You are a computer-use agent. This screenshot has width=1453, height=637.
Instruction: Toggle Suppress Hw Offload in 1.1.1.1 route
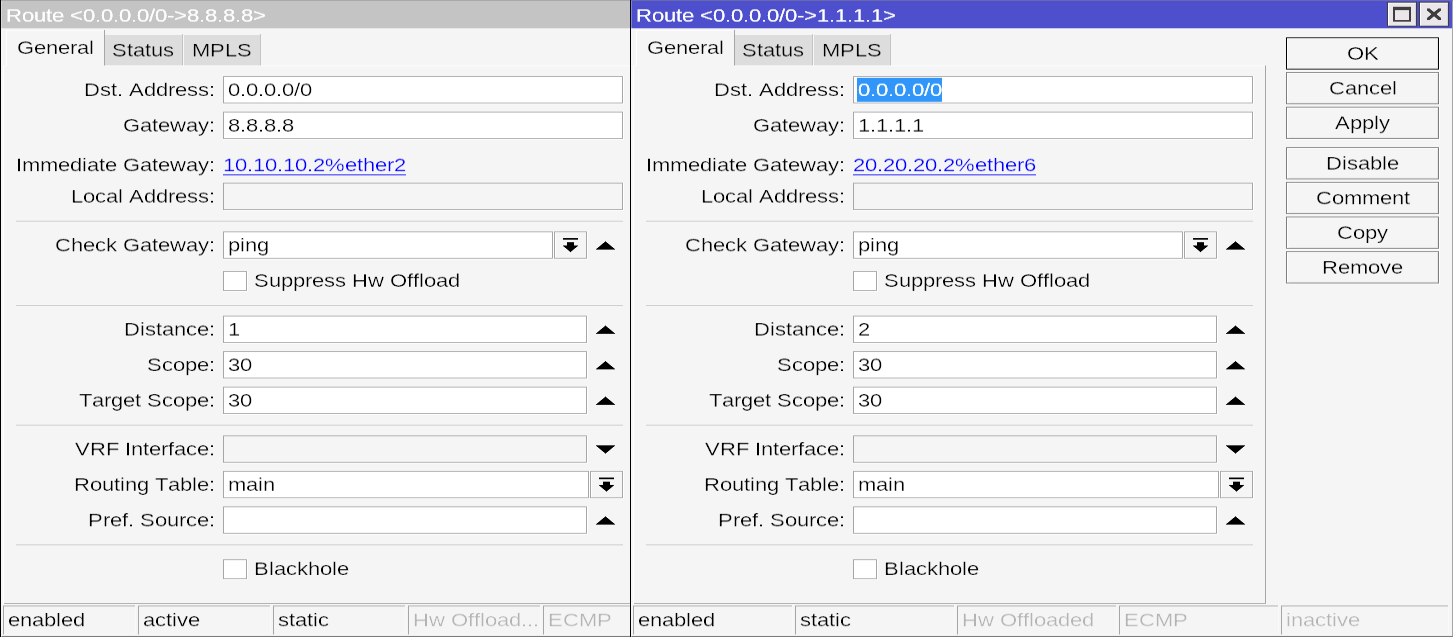click(865, 281)
